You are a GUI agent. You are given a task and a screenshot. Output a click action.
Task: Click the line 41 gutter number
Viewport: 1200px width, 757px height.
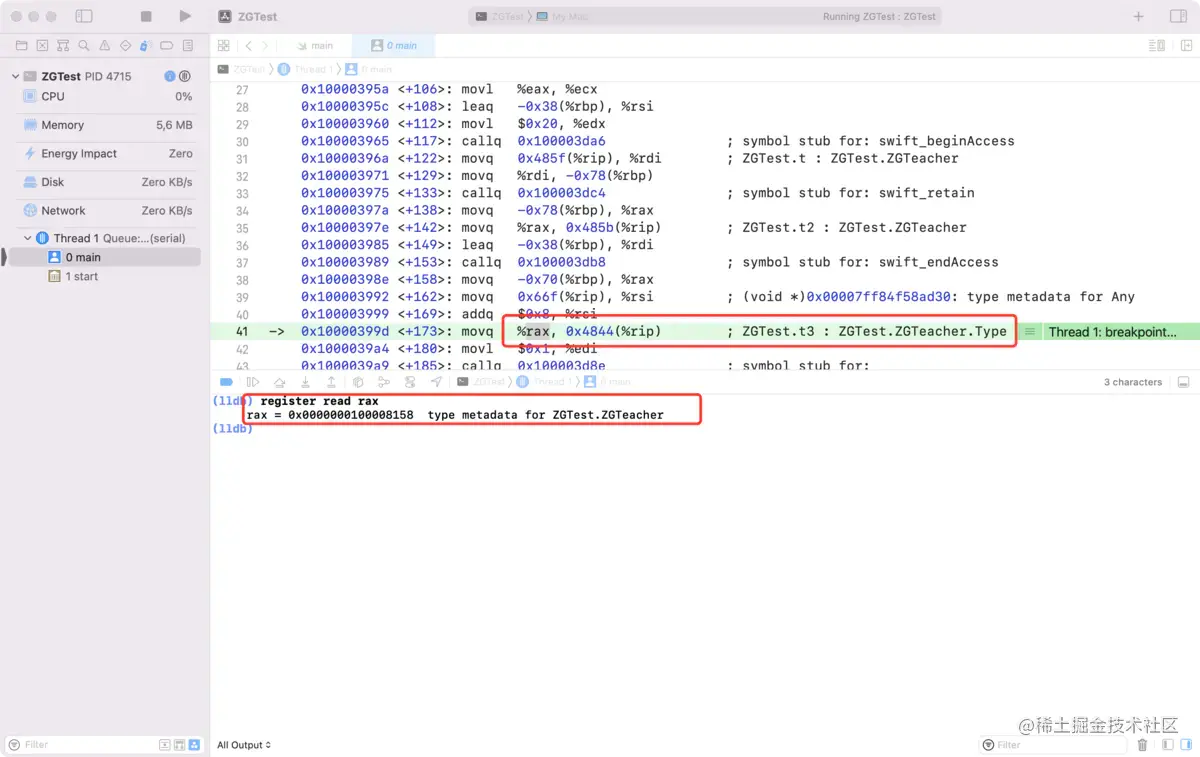(x=242, y=332)
